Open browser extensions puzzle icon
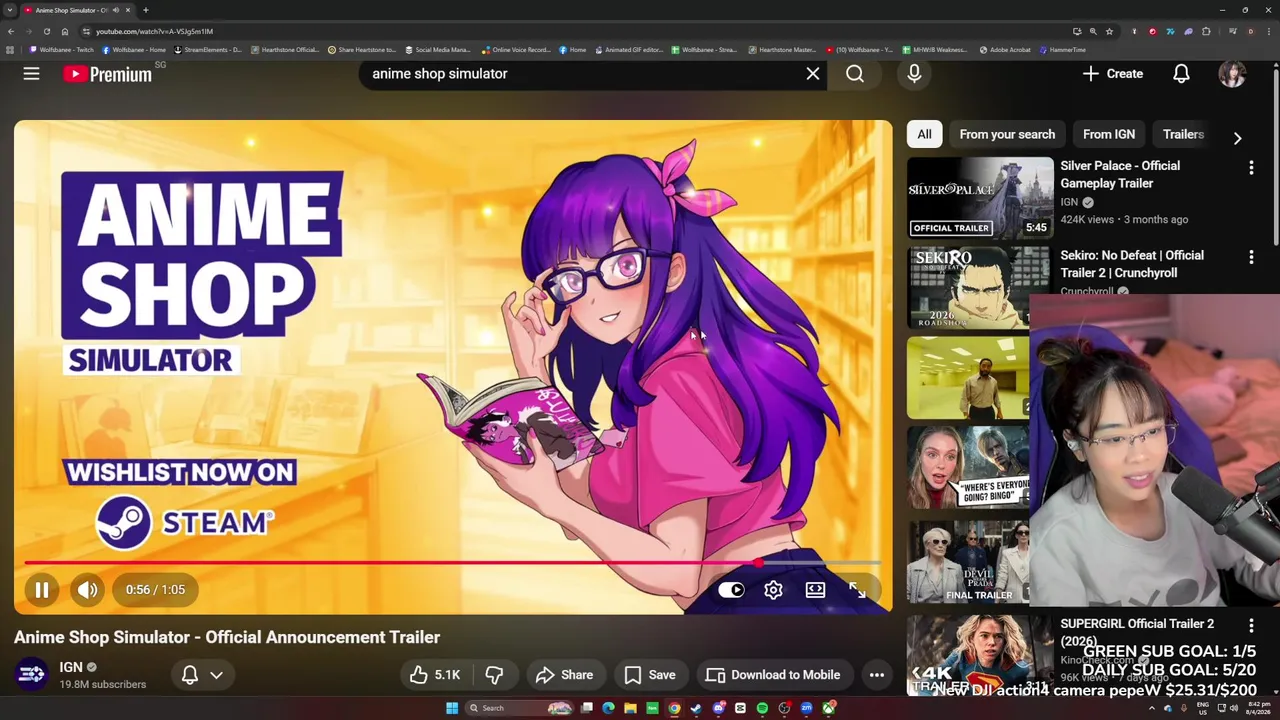The width and height of the screenshot is (1280, 720). pyautogui.click(x=1206, y=31)
